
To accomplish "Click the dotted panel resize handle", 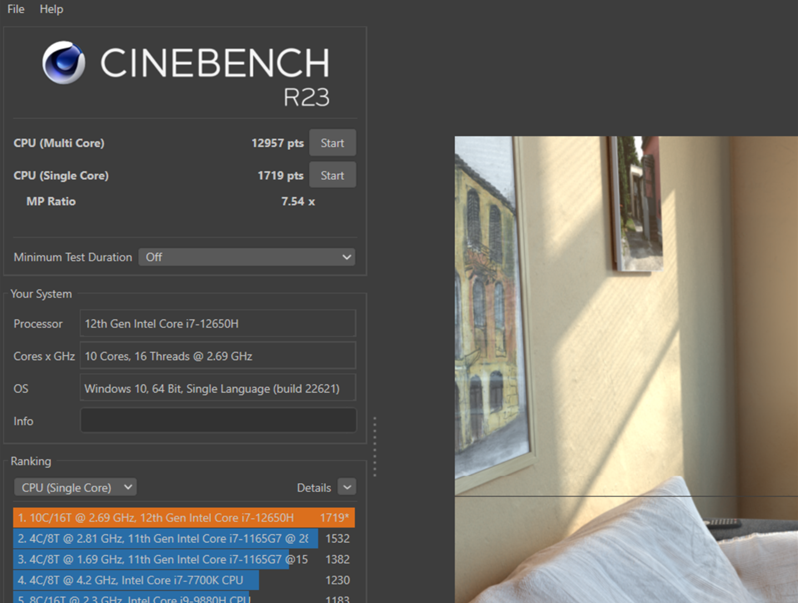I will click(375, 447).
